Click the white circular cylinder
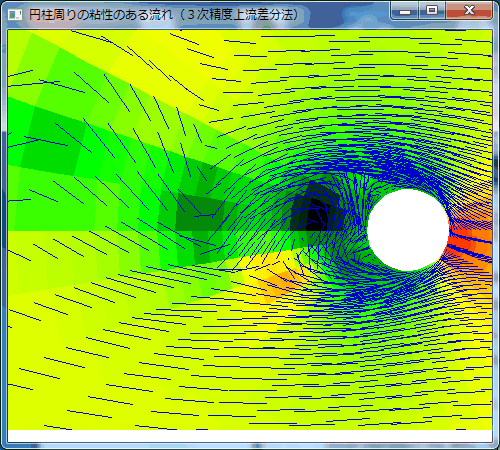Screen dimensions: 500x450 click(408, 230)
